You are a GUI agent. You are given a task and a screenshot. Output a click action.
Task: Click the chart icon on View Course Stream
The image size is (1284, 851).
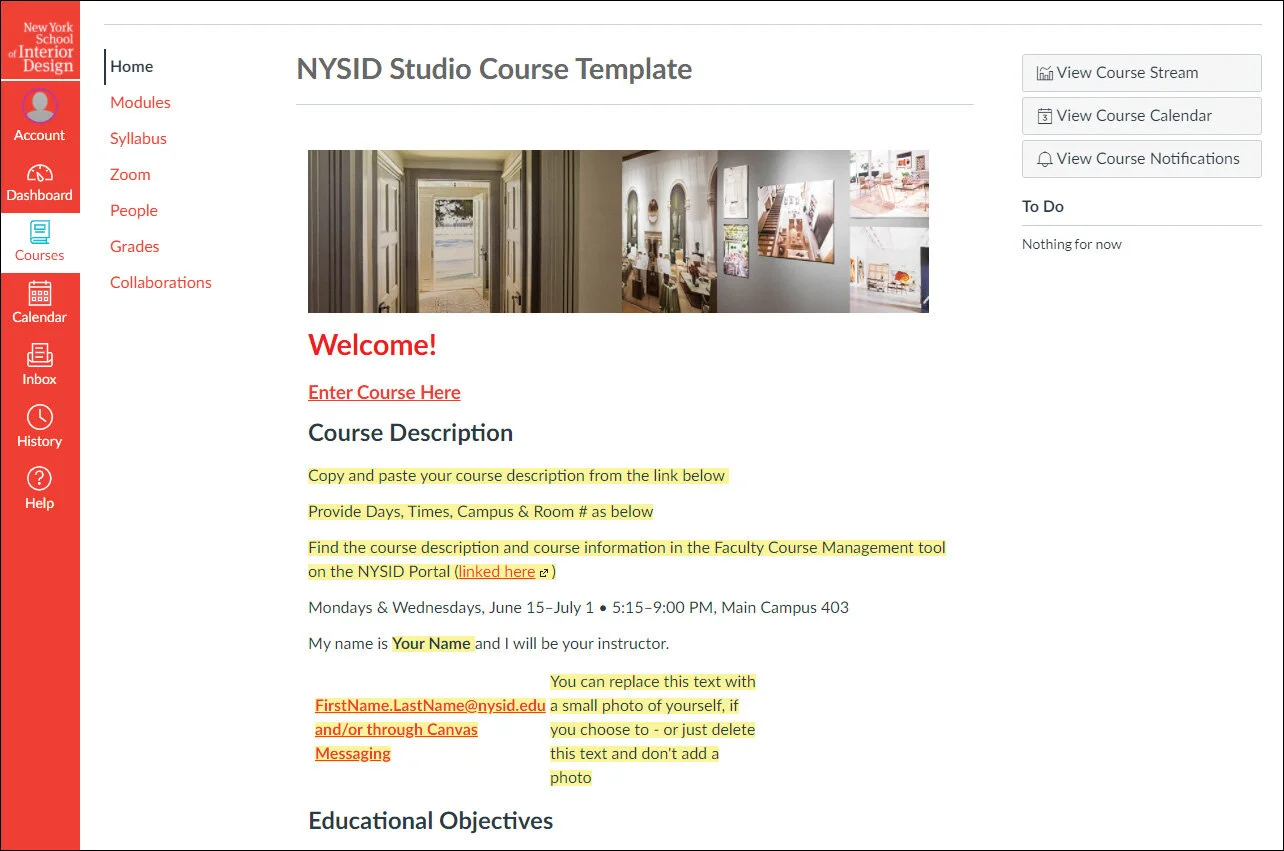coord(1045,72)
